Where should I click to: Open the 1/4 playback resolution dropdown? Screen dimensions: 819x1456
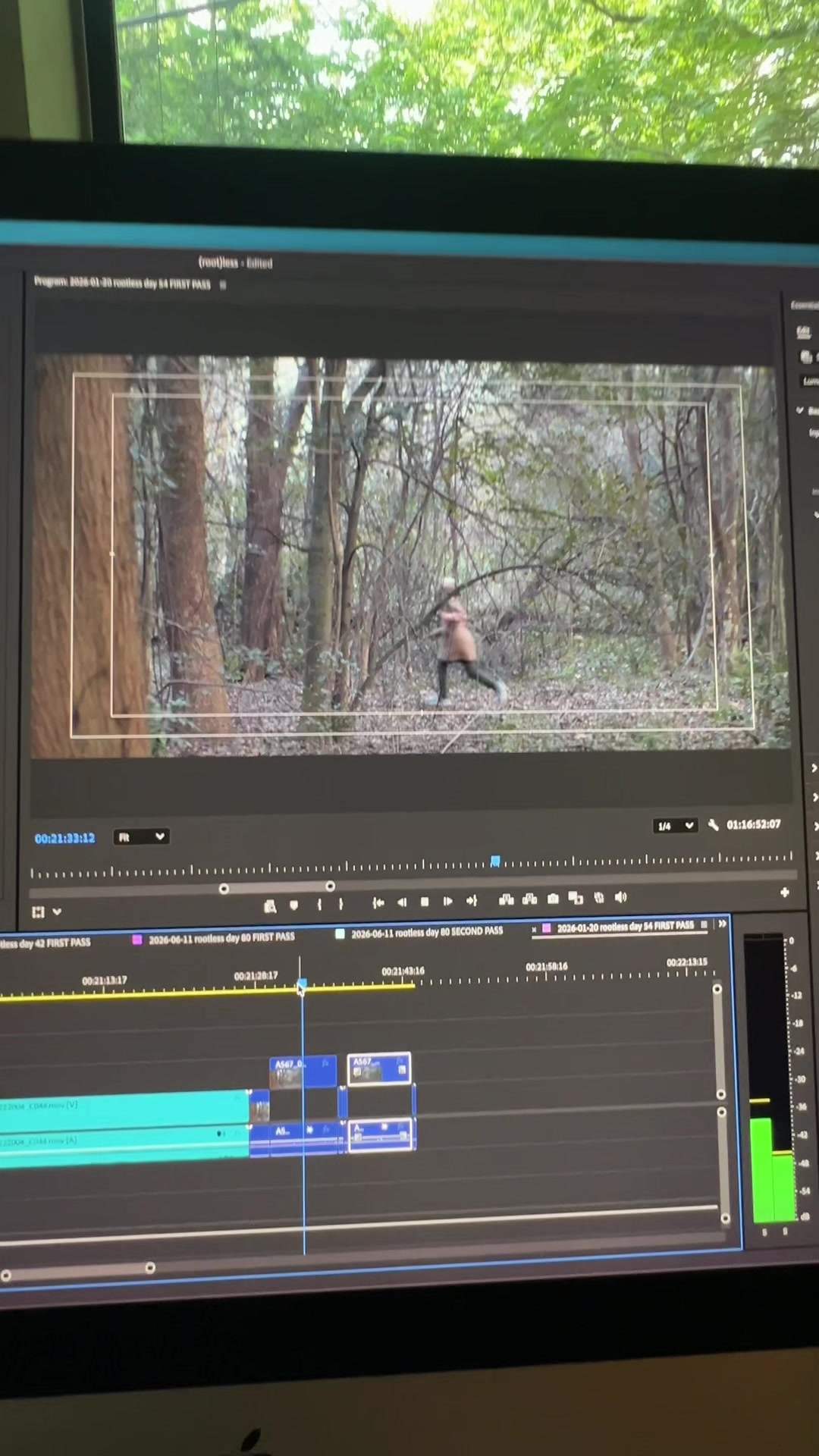tap(675, 826)
